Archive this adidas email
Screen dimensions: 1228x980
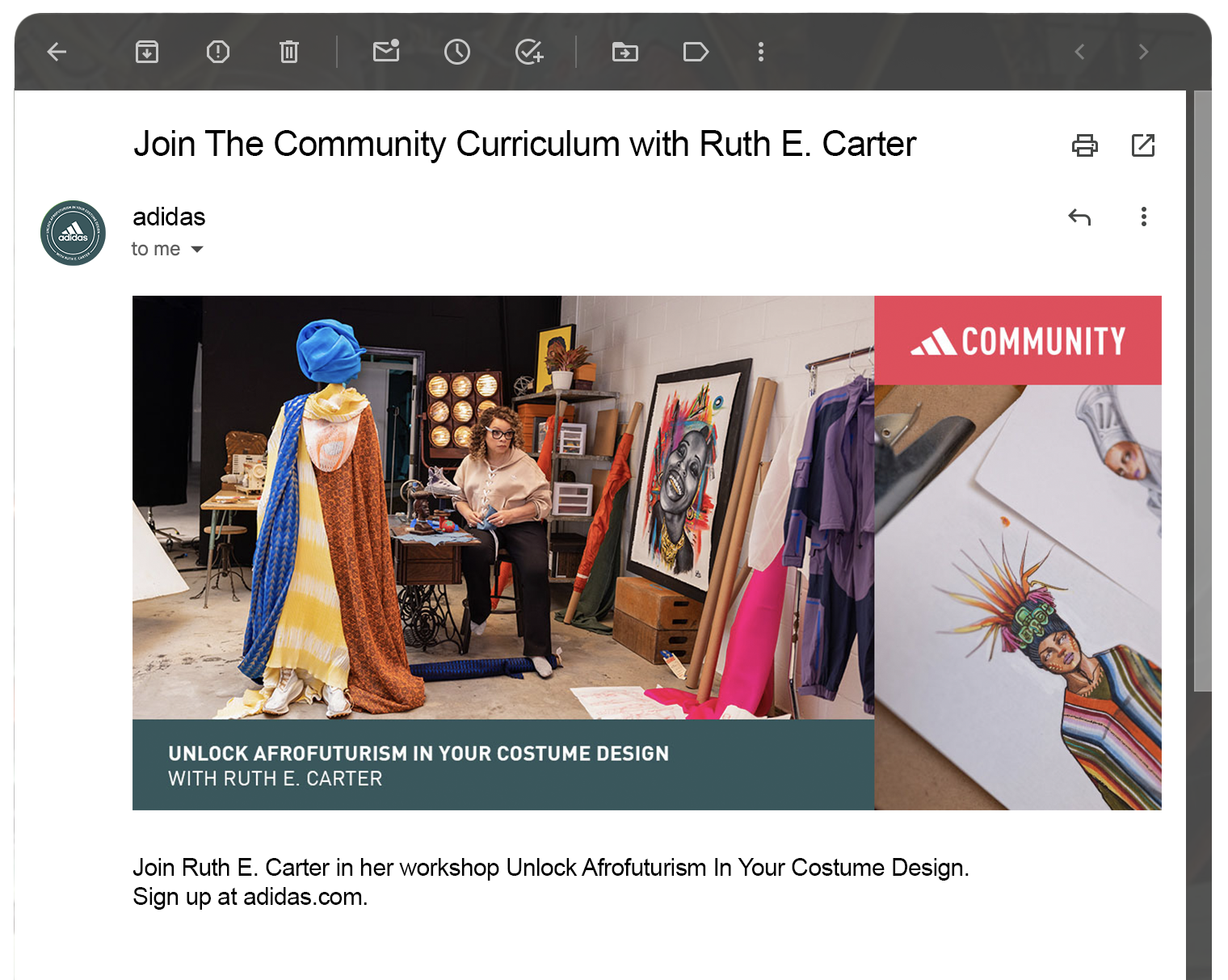[147, 52]
